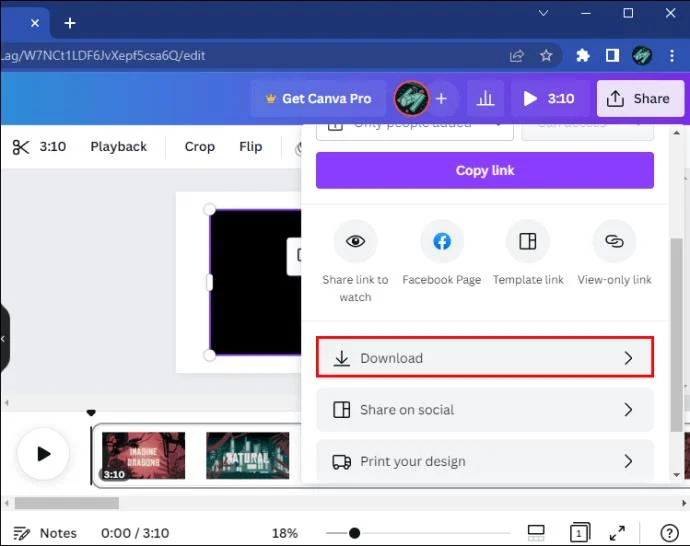Open Chrome extensions puzzle icon
The height and width of the screenshot is (546, 690).
pos(583,55)
